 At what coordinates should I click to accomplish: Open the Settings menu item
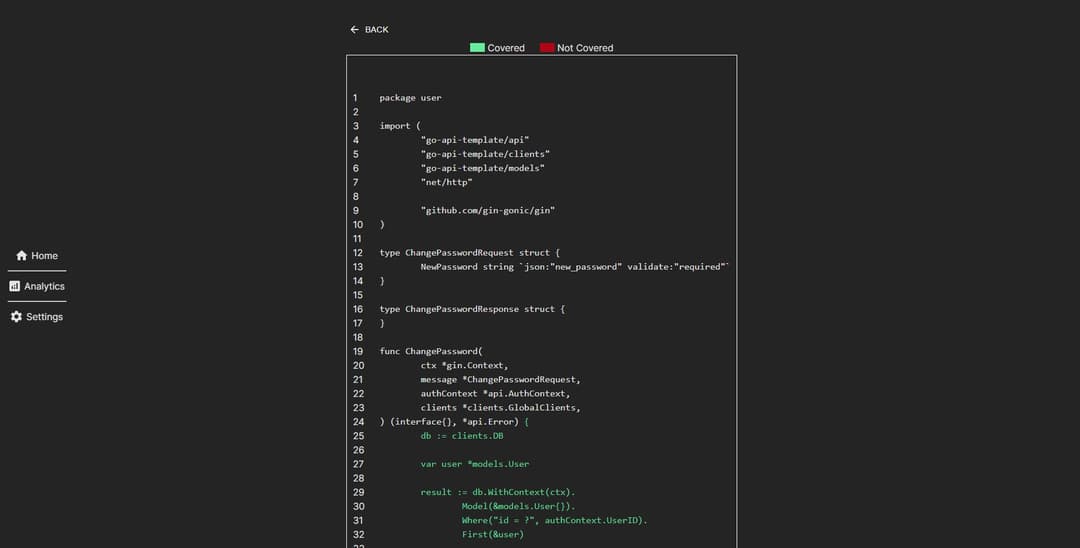click(x=37, y=317)
